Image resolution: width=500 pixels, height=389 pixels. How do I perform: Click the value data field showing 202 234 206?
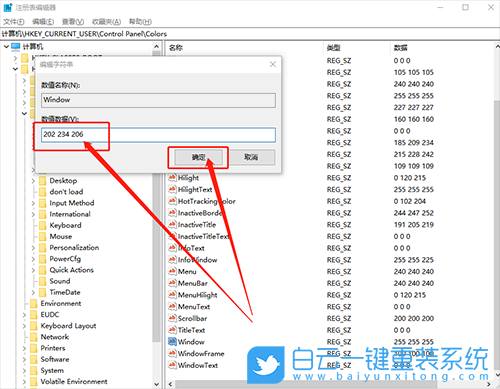[x=158, y=134]
